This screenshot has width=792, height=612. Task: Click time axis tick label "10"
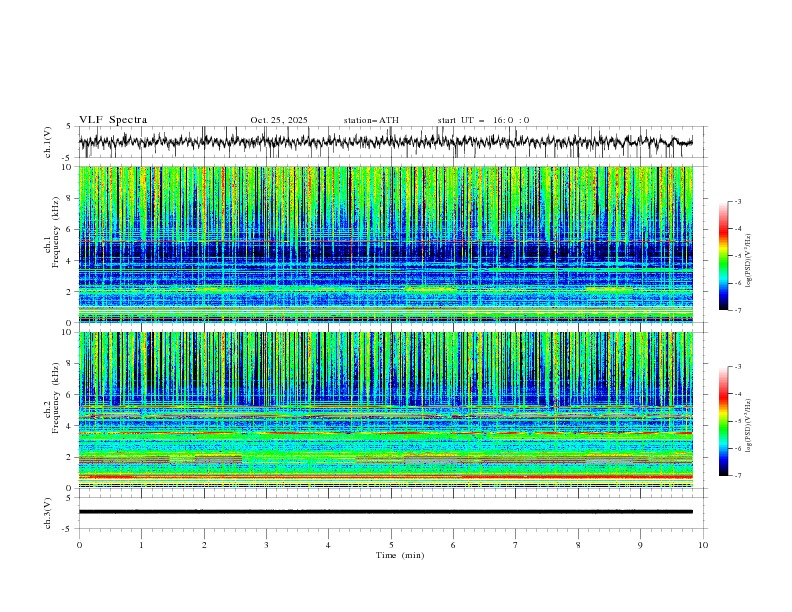[x=703, y=545]
